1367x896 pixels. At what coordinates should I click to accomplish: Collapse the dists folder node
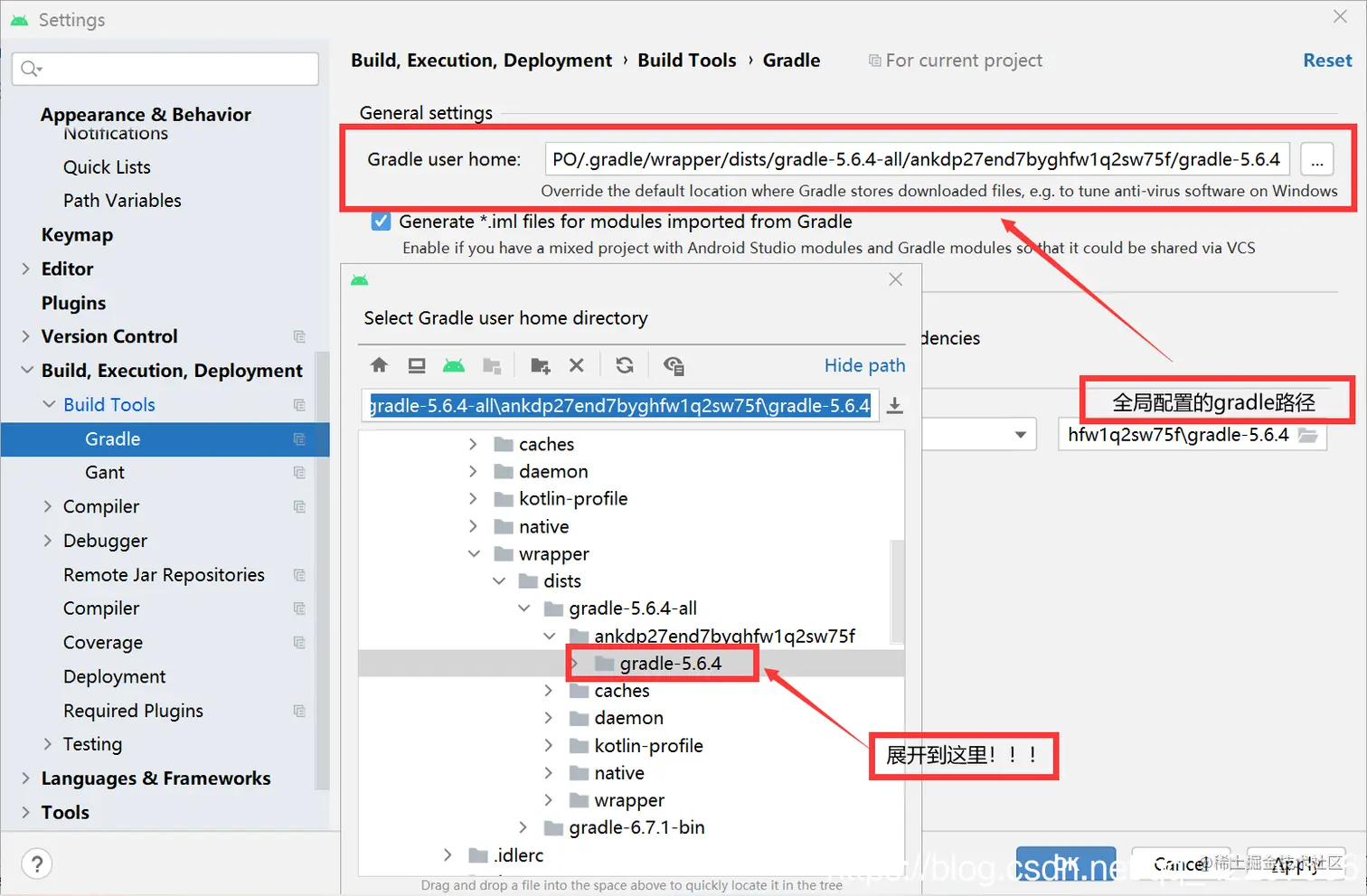499,580
